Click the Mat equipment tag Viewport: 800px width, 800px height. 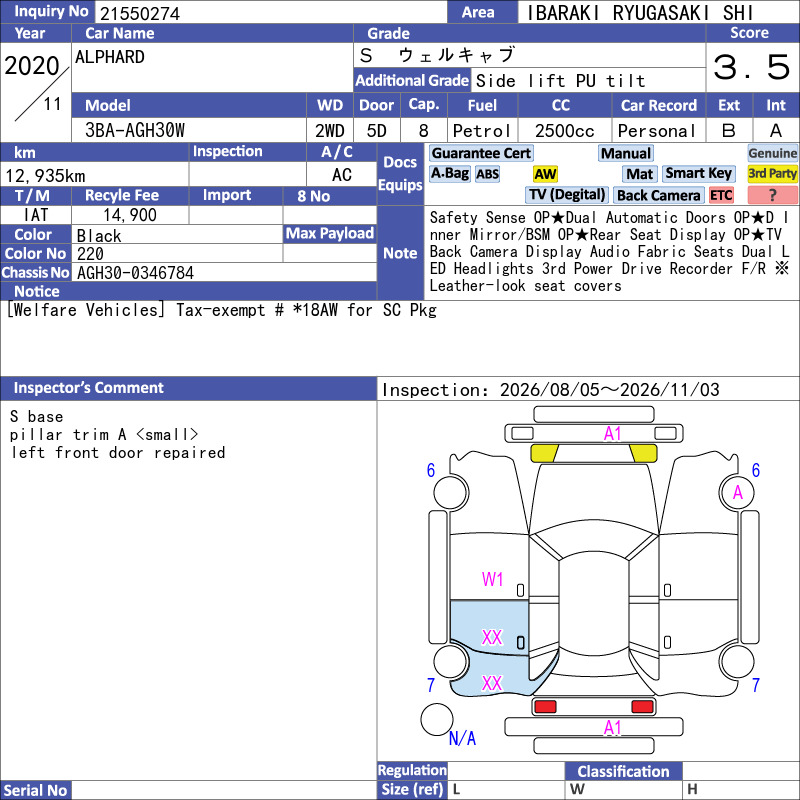coord(640,174)
